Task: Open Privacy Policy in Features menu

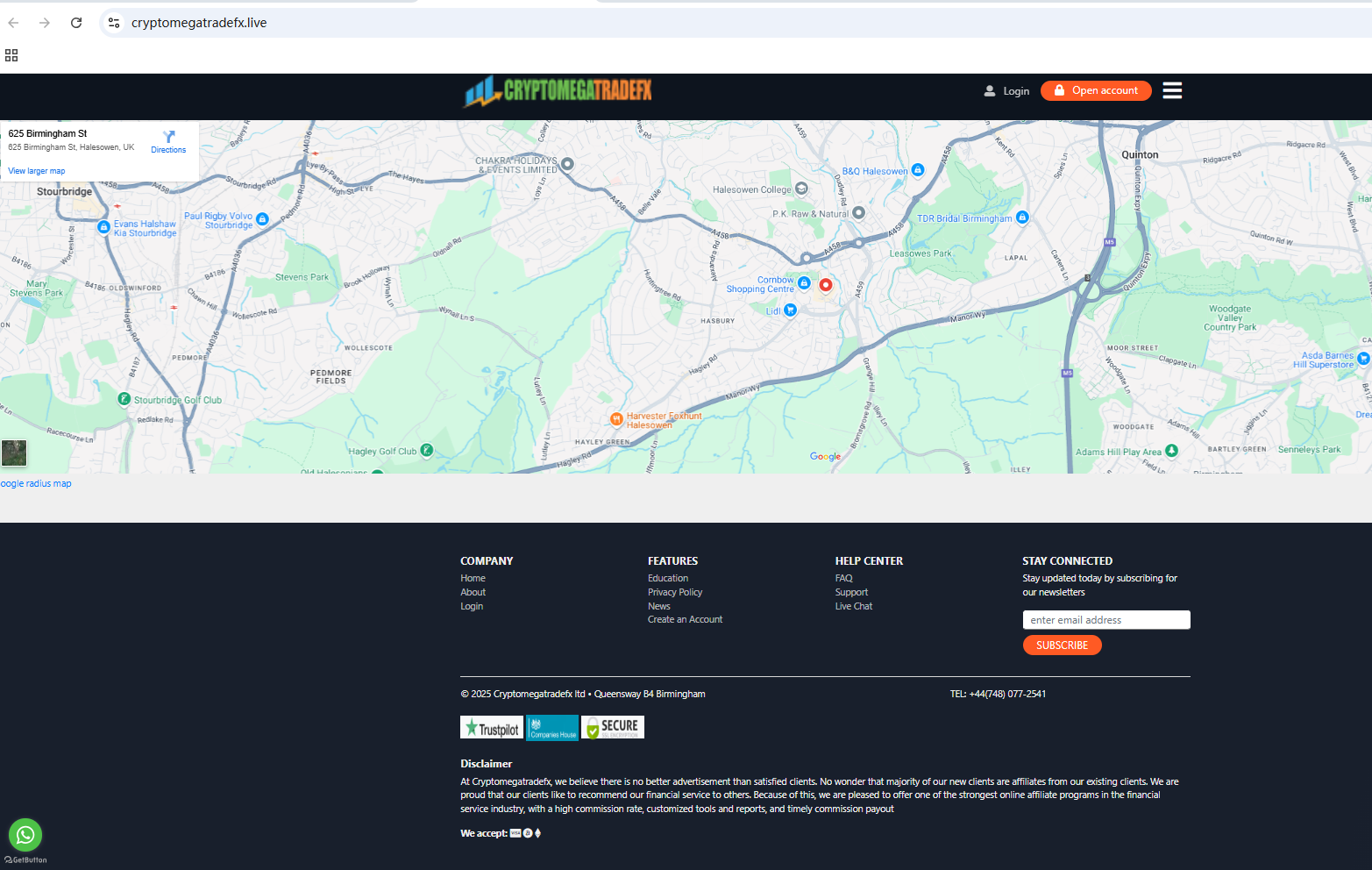Action: 674,592
